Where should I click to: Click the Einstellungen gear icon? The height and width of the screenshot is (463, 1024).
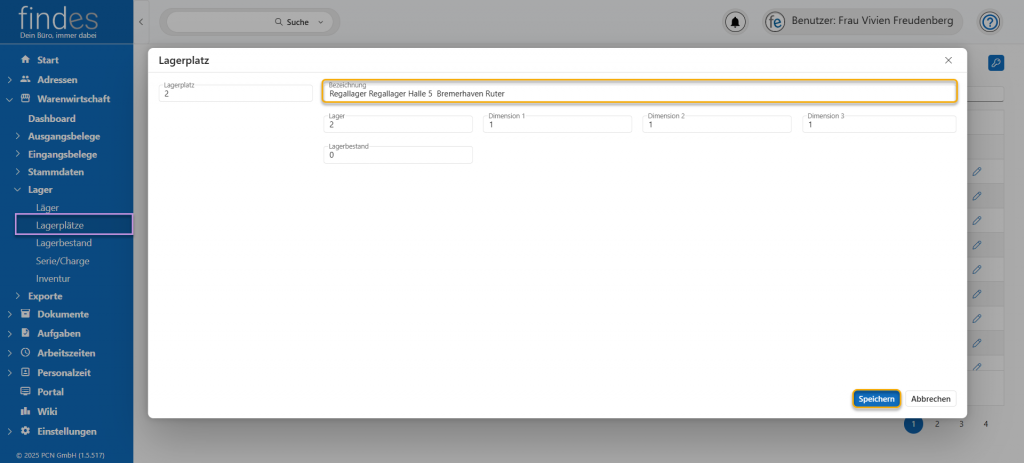tap(25, 431)
